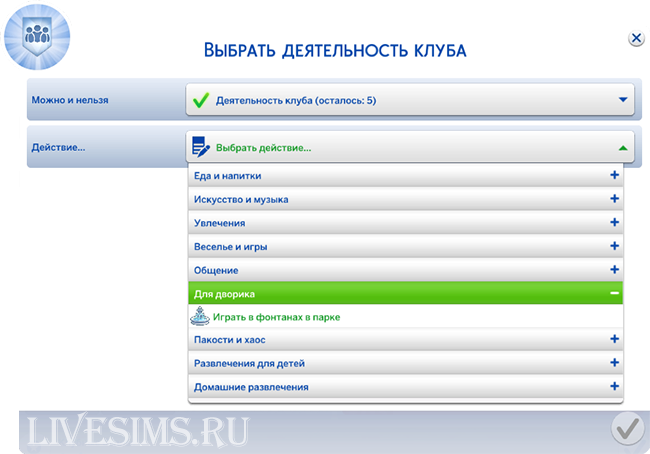Click the plus icon on the 'Веселье и игры' row
650x454 pixels.
point(614,246)
